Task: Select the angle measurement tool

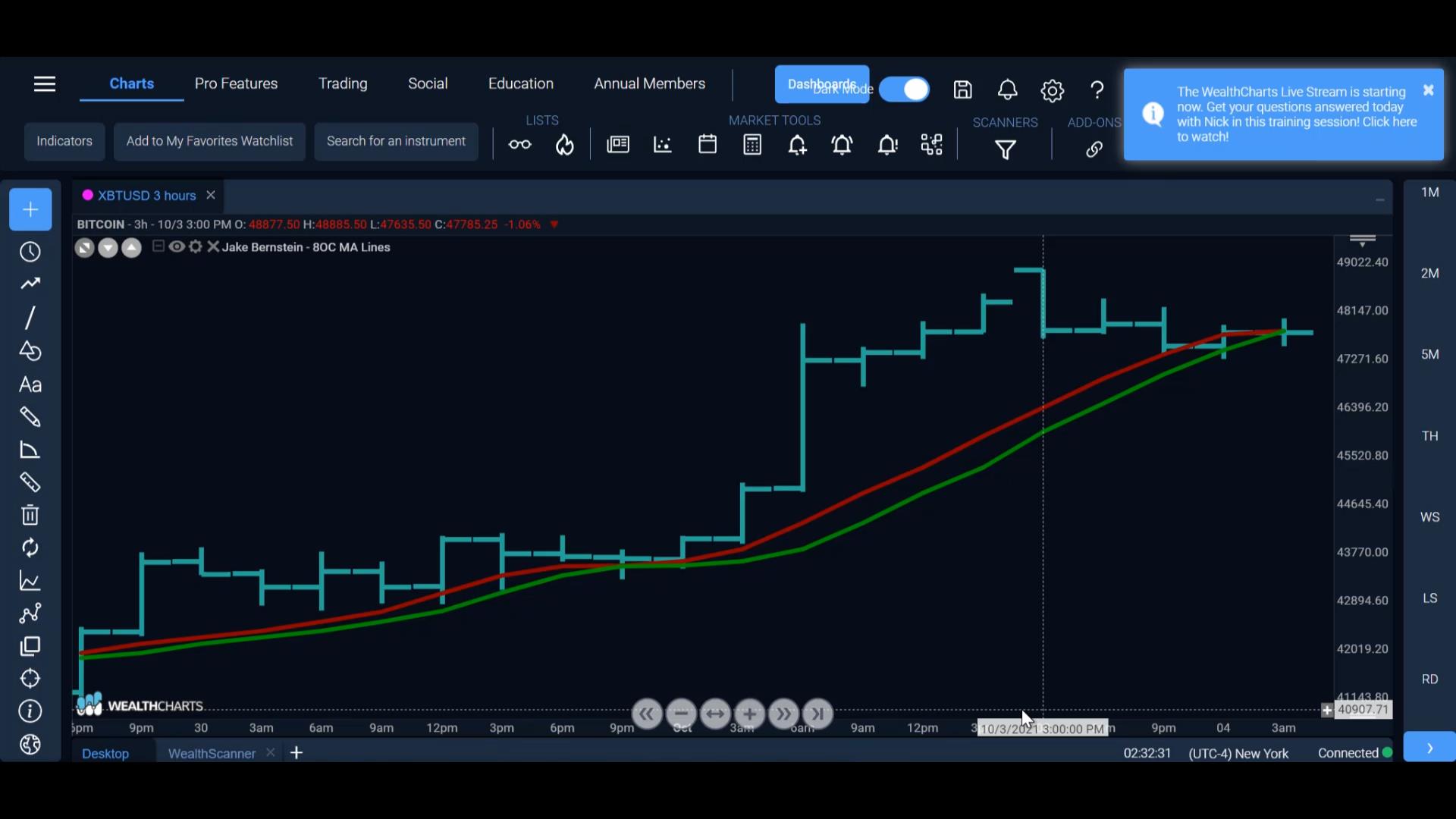Action: pos(30,450)
